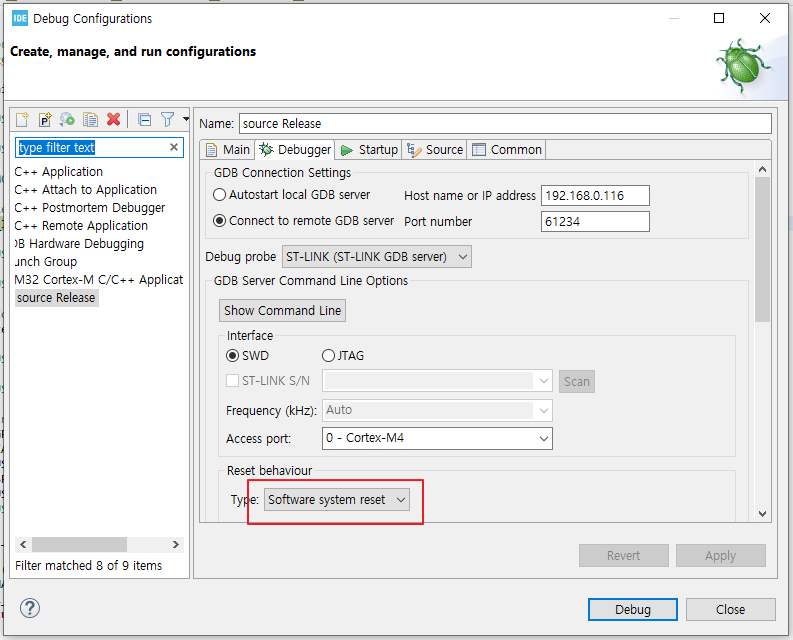The width and height of the screenshot is (793, 640).
Task: Click the Duplicate configuration icon
Action: click(90, 120)
